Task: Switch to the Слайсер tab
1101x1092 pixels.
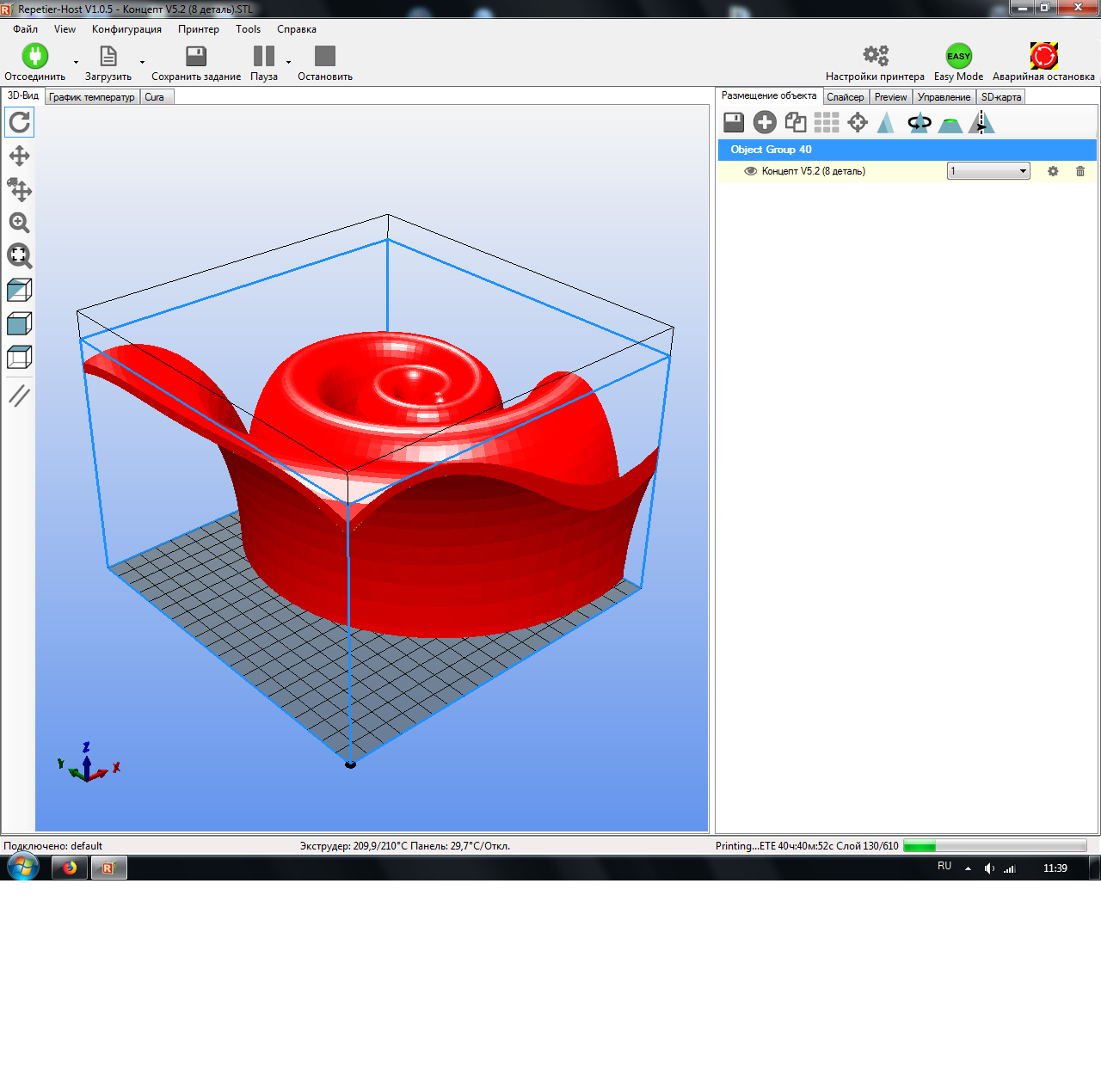Action: click(846, 96)
